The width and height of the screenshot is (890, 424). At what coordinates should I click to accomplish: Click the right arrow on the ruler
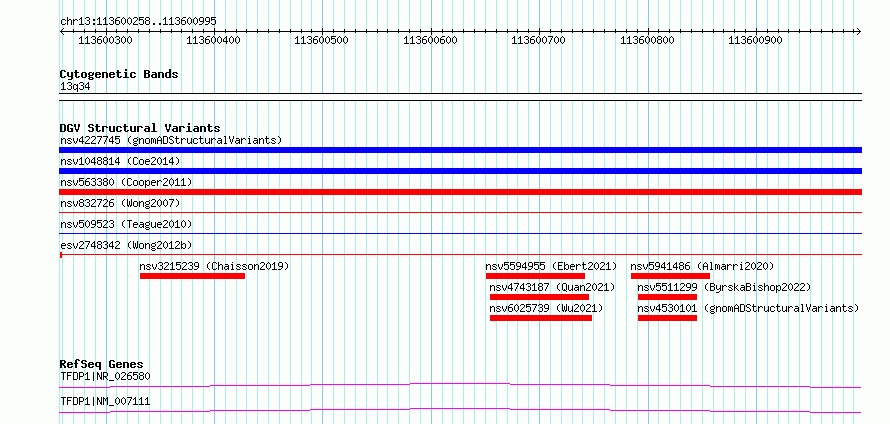[x=859, y=31]
